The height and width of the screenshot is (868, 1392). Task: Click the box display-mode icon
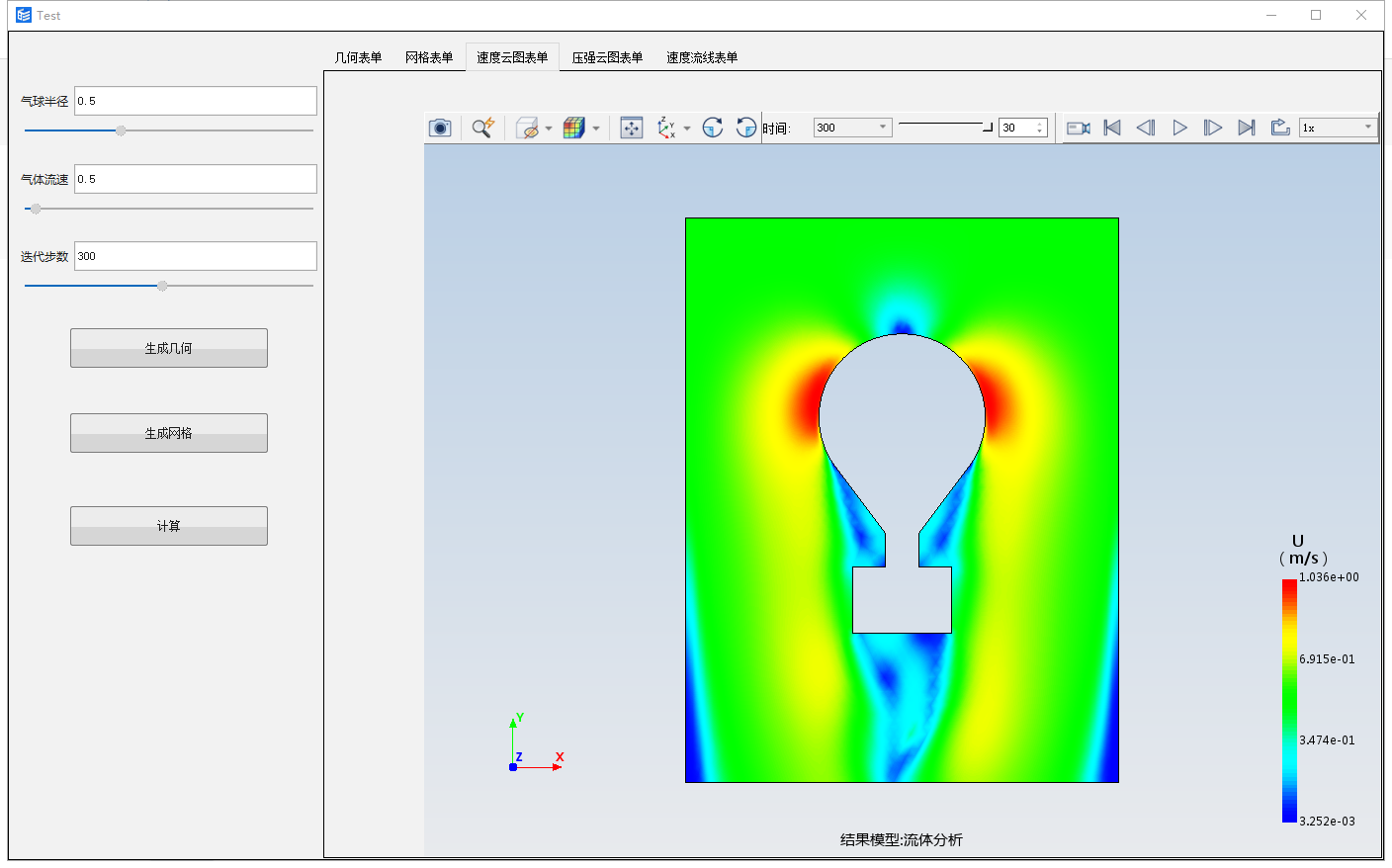point(528,128)
